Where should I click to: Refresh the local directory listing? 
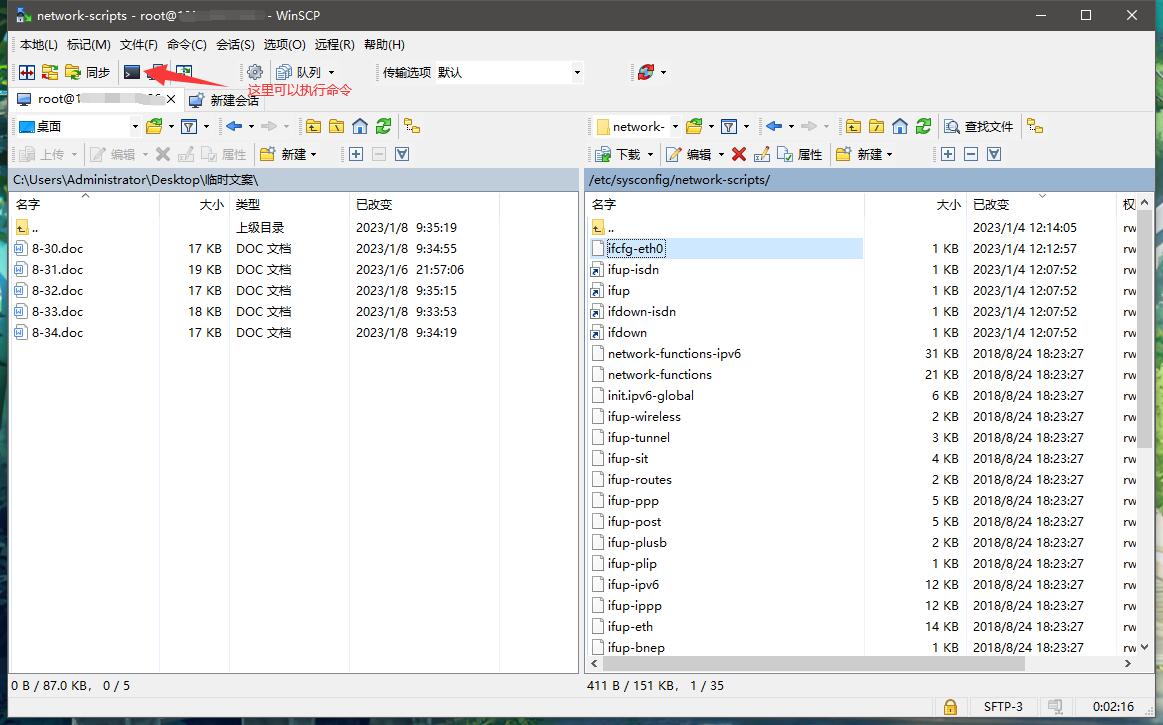click(384, 126)
